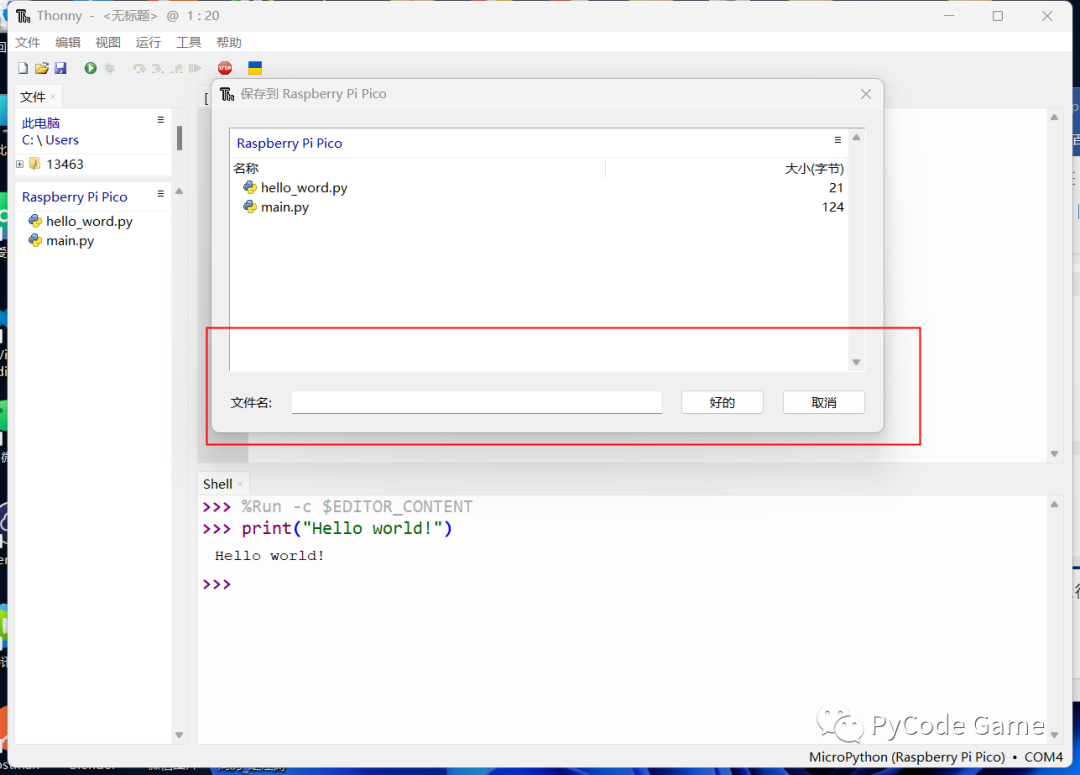This screenshot has width=1080, height=775.
Task: Click the MicroPython (Raspberry Pi Pico) interpreter status
Action: click(906, 757)
